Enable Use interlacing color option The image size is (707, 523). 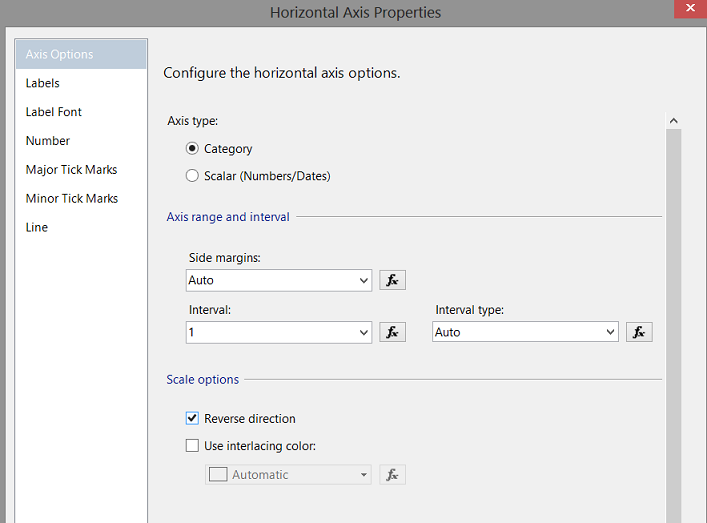point(193,446)
